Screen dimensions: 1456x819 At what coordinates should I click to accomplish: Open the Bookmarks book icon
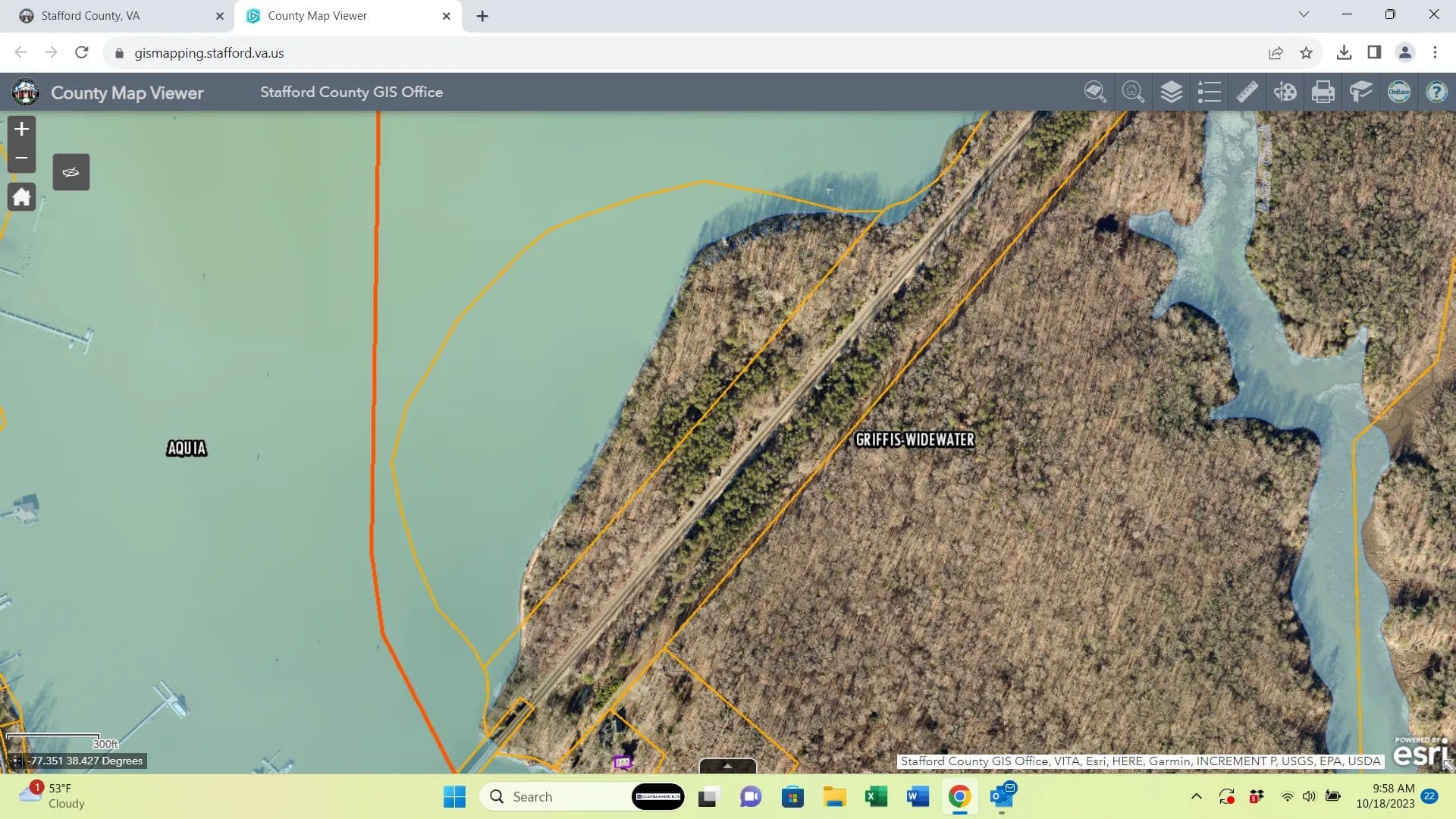click(1360, 93)
